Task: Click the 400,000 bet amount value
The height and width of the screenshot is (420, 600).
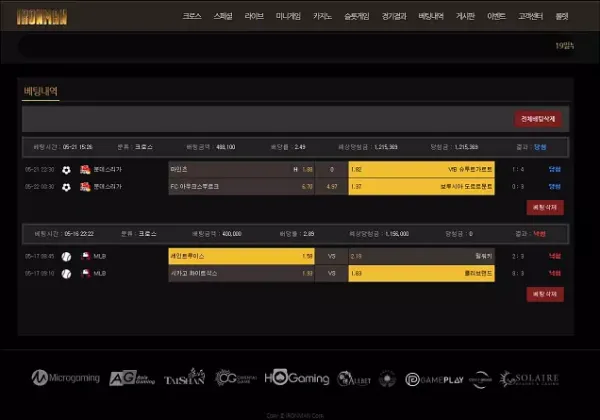Action: click(x=232, y=234)
